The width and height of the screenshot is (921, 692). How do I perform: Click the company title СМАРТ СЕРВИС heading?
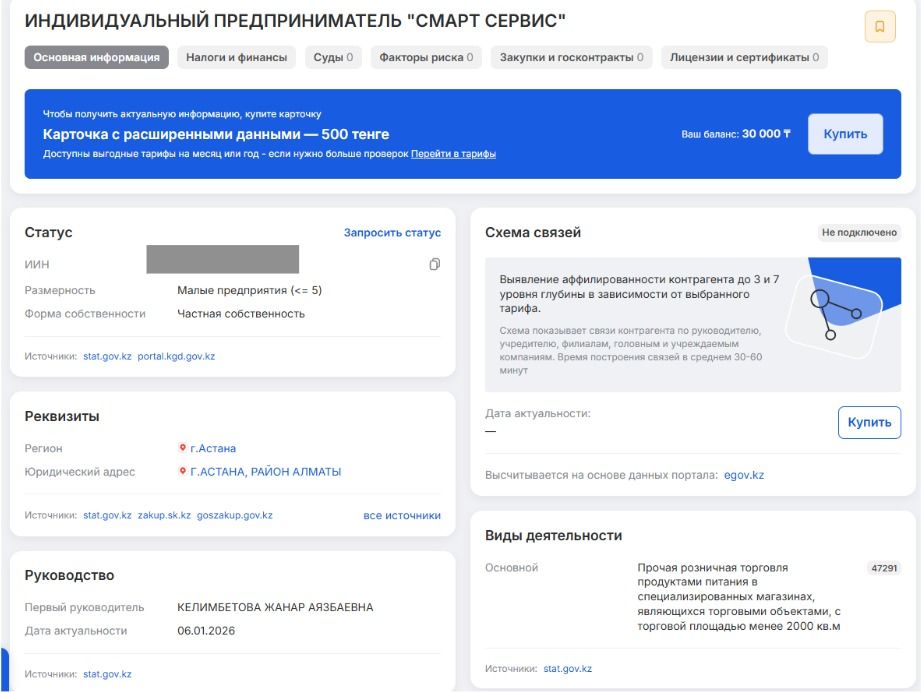tap(295, 21)
